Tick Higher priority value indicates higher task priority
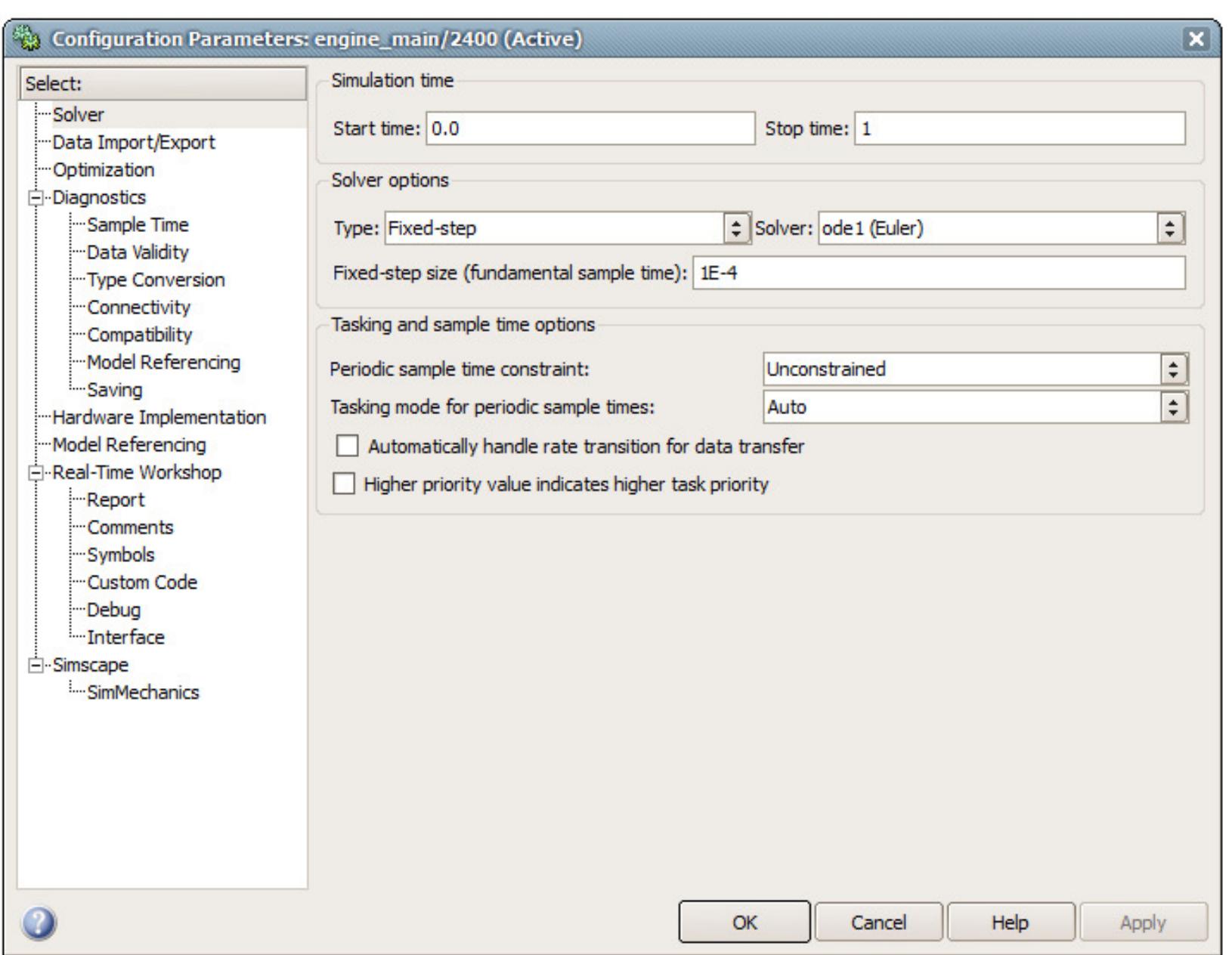This screenshot has width=1232, height=955. (x=344, y=484)
